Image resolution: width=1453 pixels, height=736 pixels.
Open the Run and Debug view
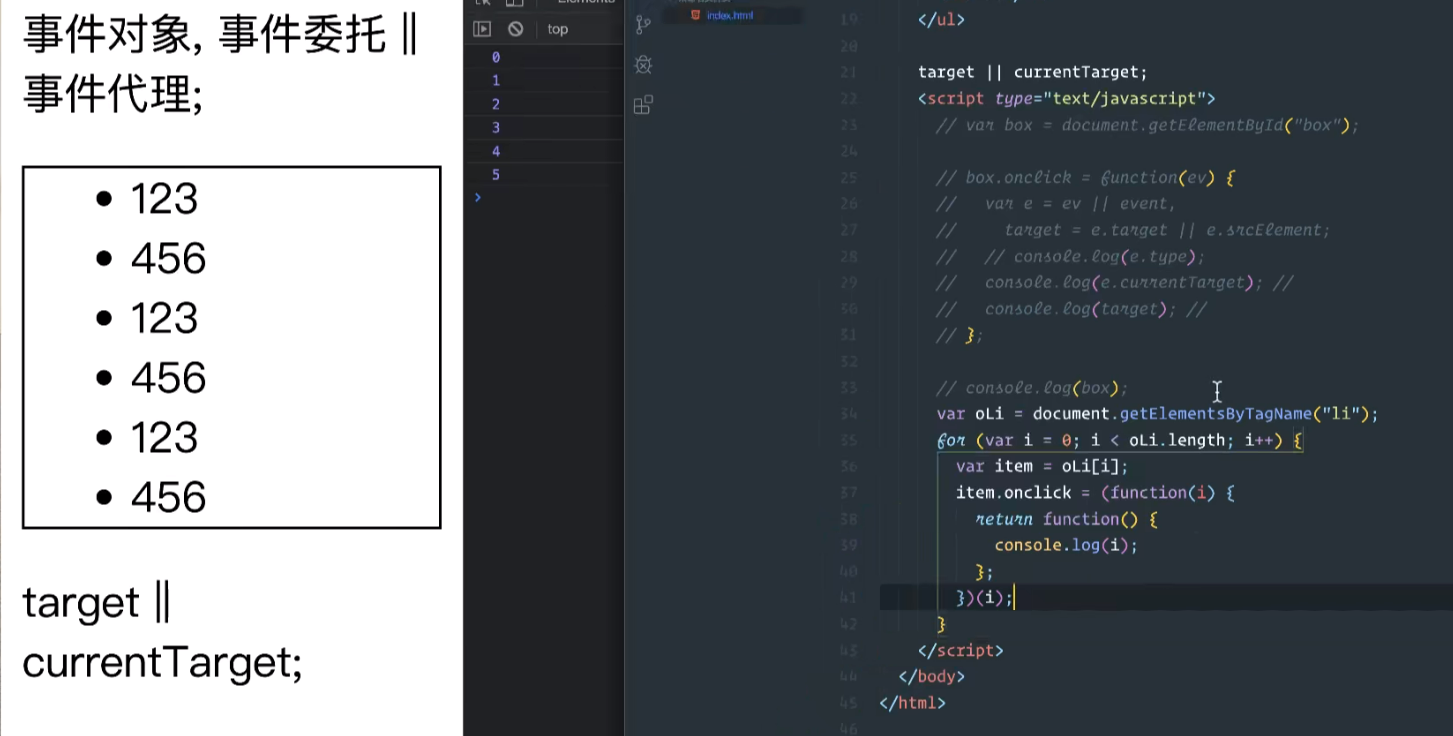click(x=643, y=65)
